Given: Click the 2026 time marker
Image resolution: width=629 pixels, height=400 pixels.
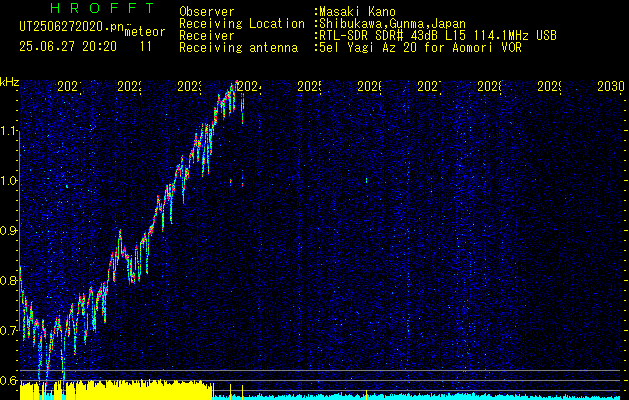Looking at the screenshot, I should tap(369, 86).
